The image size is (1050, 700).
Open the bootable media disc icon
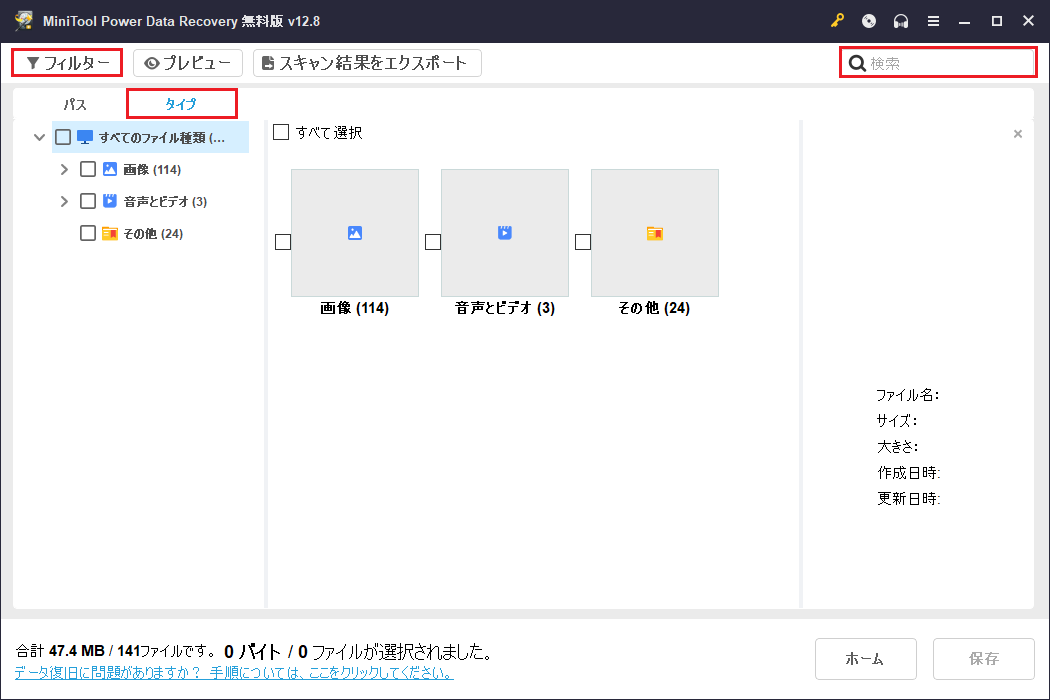point(869,21)
